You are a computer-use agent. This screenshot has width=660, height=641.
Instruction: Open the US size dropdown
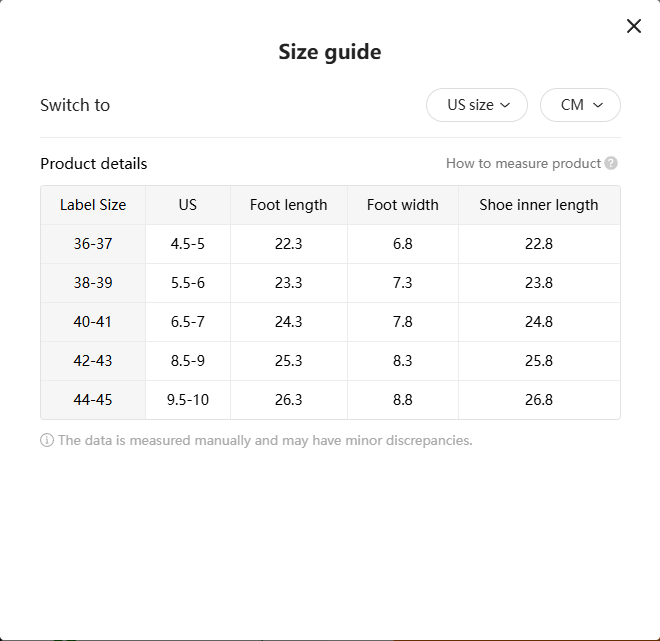[x=477, y=105]
